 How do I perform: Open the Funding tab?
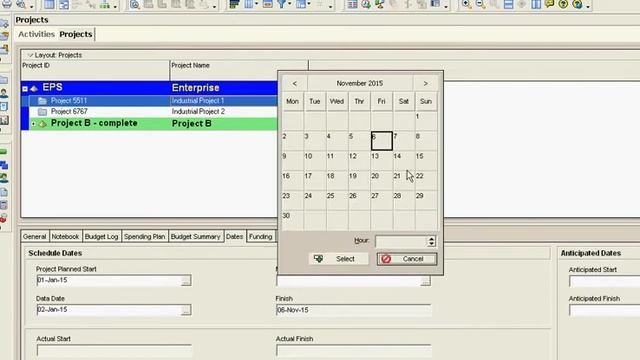coord(260,236)
